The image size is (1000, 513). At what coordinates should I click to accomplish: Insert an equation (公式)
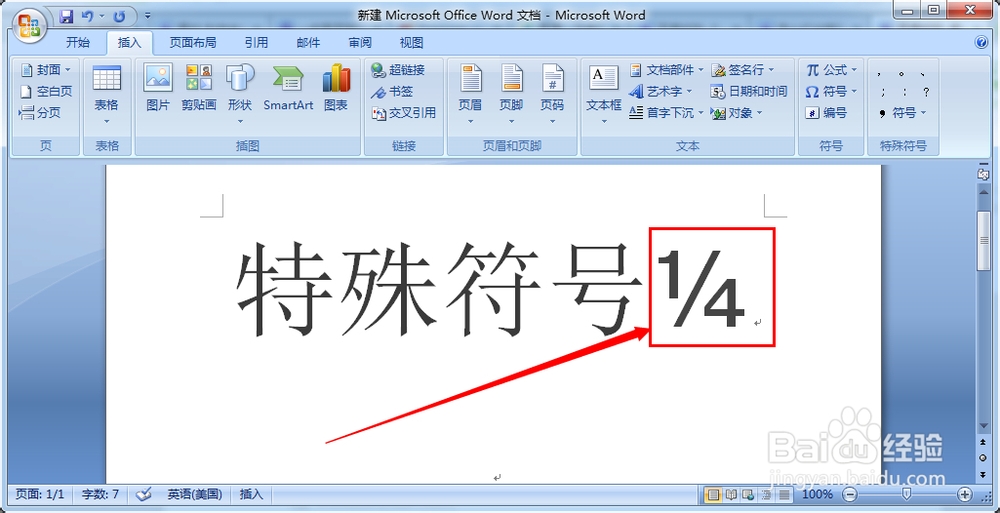coord(832,70)
